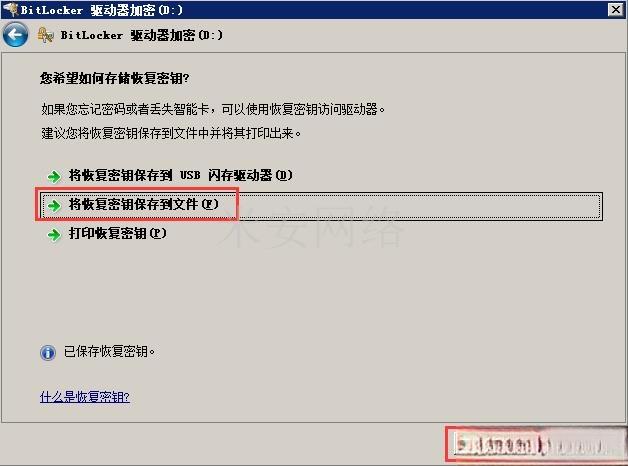
Task: Click the 建议您将恢复密钥保存到文件中 recommendation text
Action: tap(171, 133)
